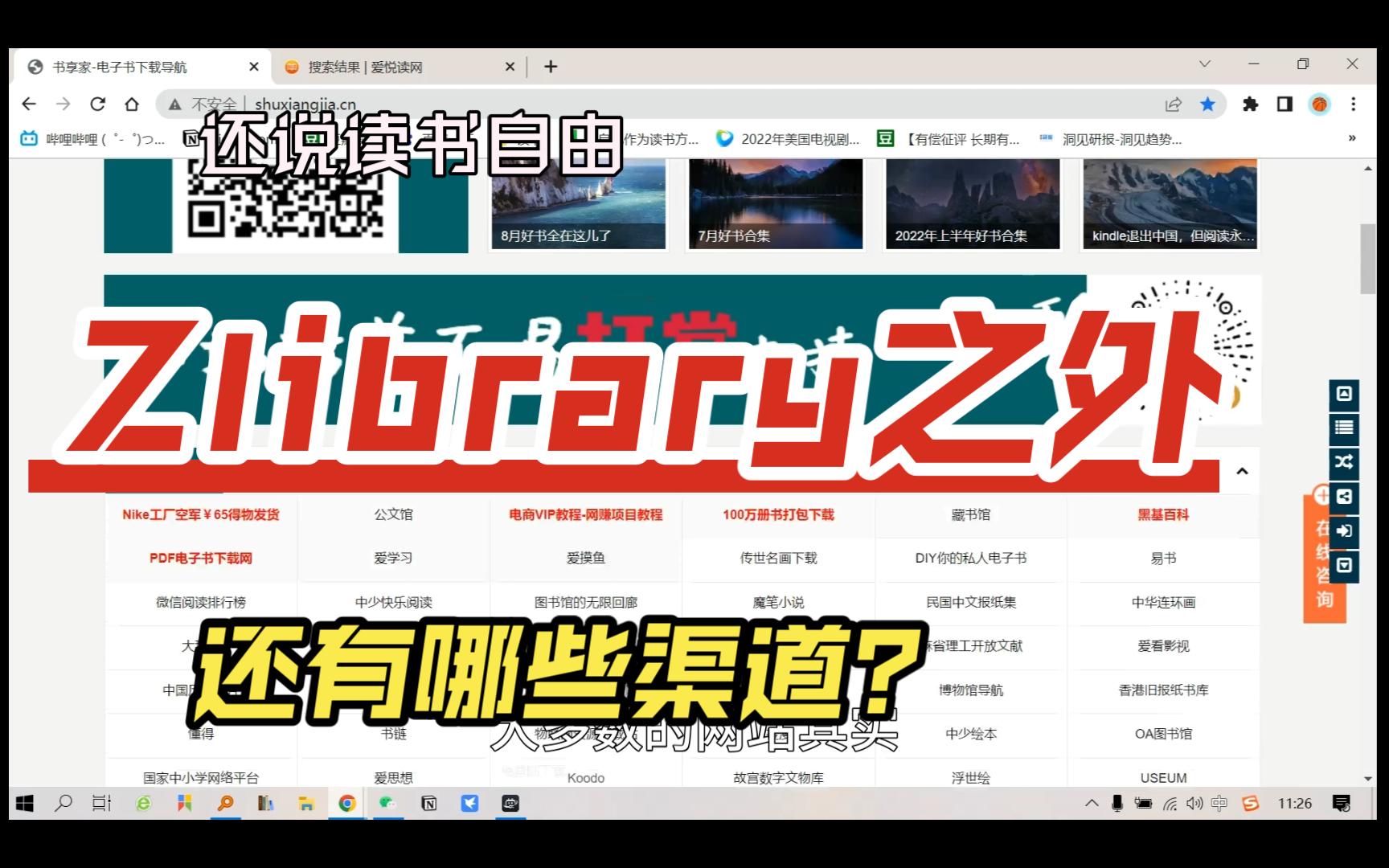Switch to 书享家-电子书下载导航 tab
Screen dimensions: 1389x868
[x=140, y=67]
